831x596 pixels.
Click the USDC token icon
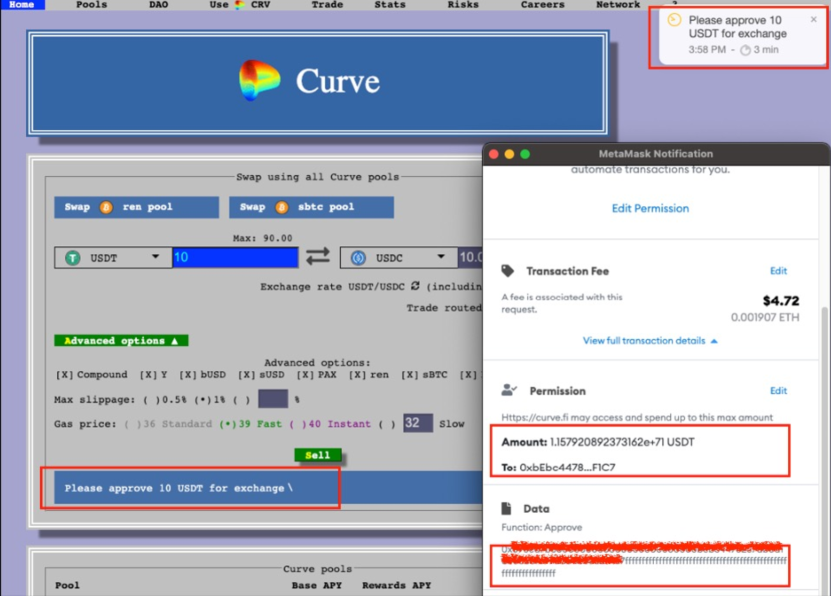click(358, 258)
